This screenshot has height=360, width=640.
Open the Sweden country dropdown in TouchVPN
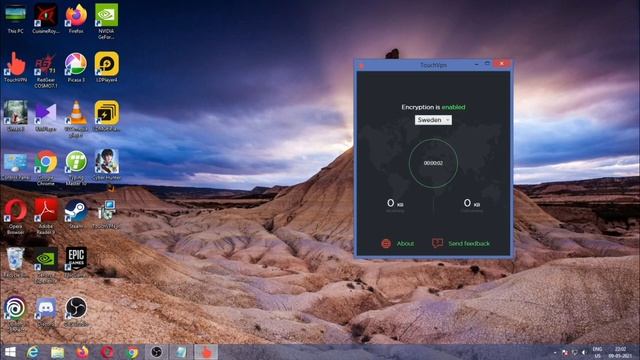pyautogui.click(x=433, y=120)
